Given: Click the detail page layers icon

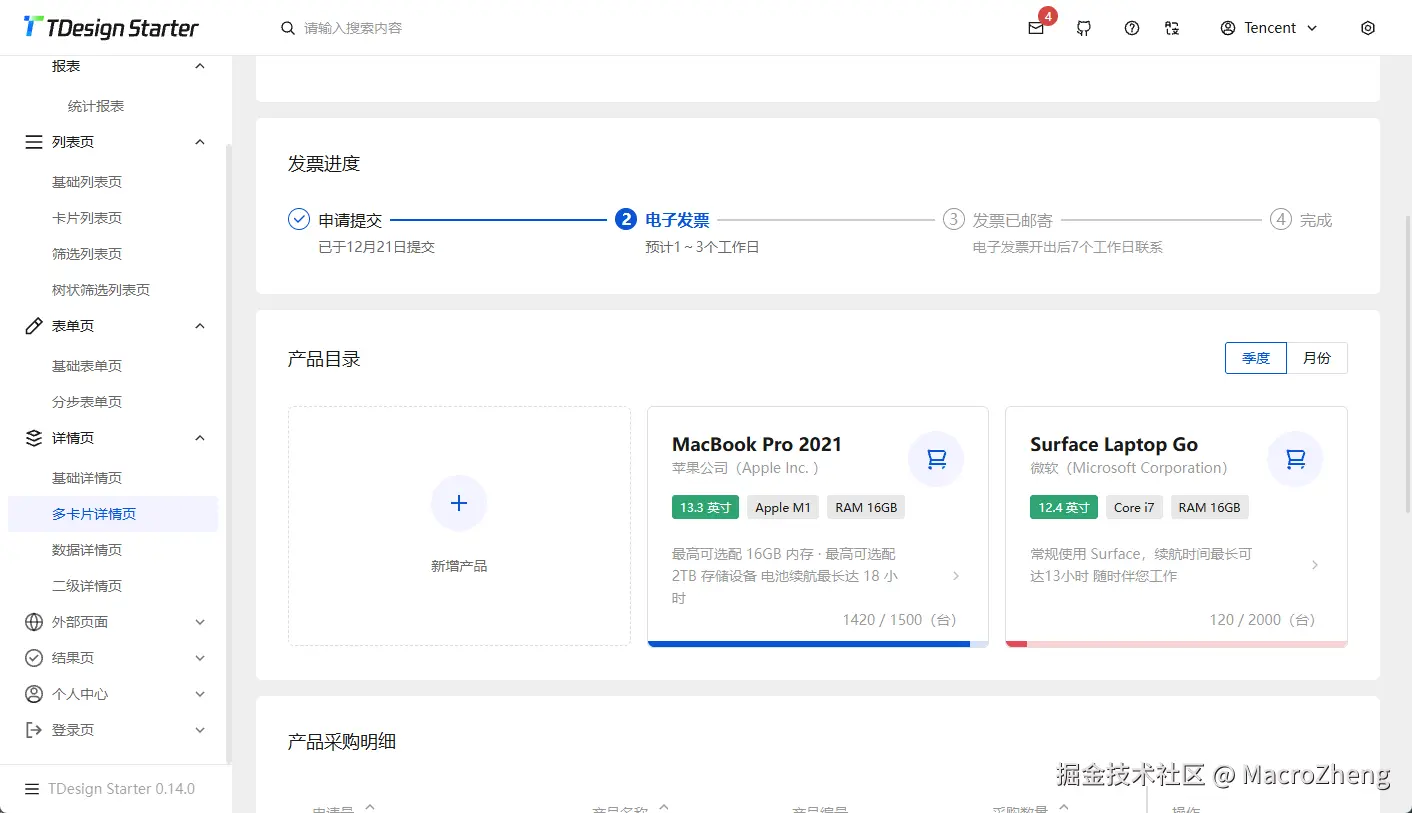Looking at the screenshot, I should click(x=34, y=438).
